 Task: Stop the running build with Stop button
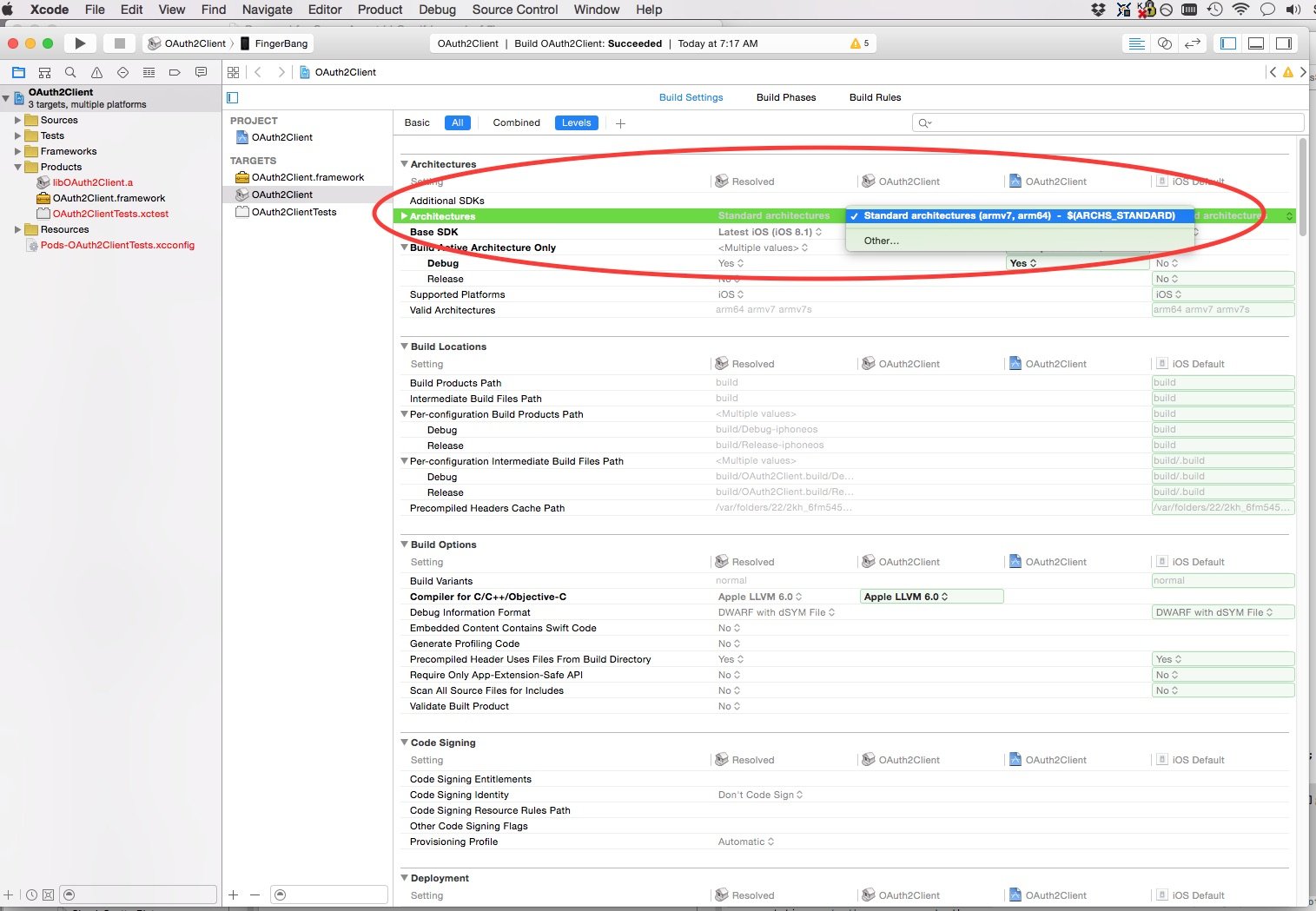click(120, 43)
